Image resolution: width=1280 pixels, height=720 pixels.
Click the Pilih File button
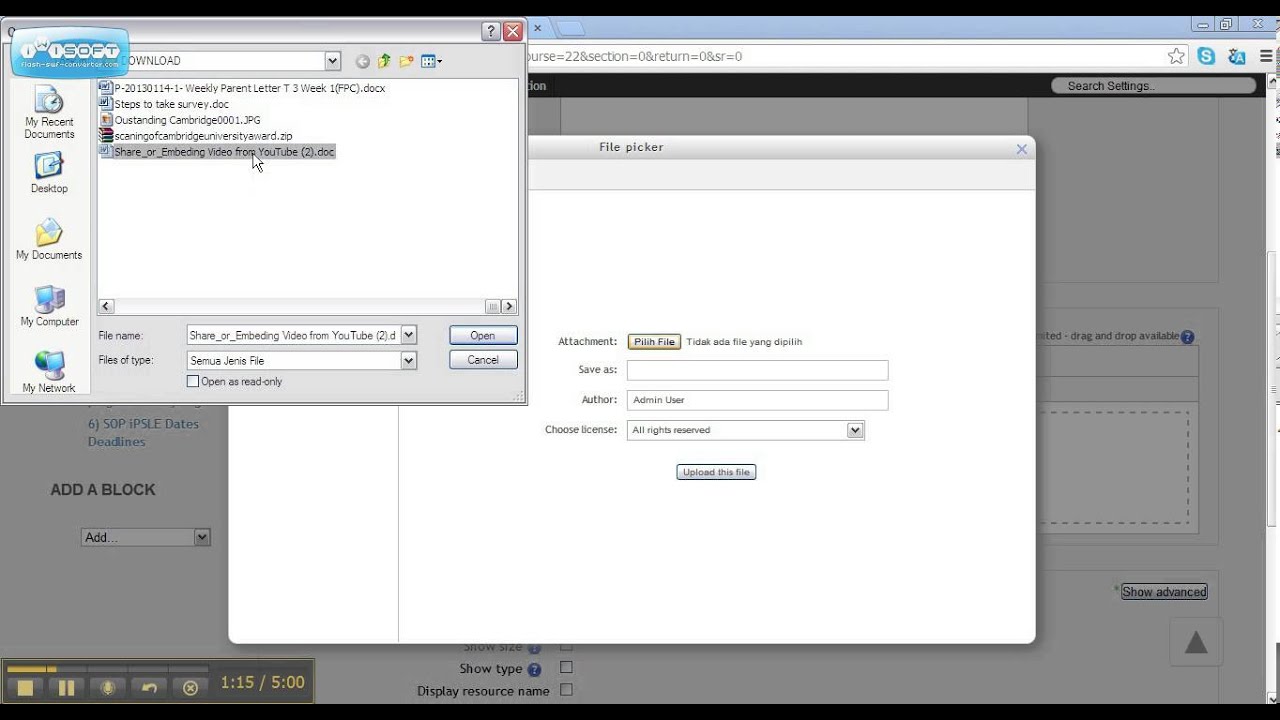tap(654, 342)
